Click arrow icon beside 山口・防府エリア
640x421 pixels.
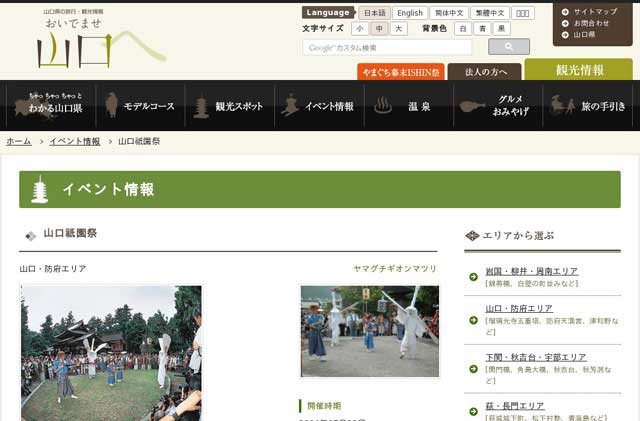pos(473,320)
